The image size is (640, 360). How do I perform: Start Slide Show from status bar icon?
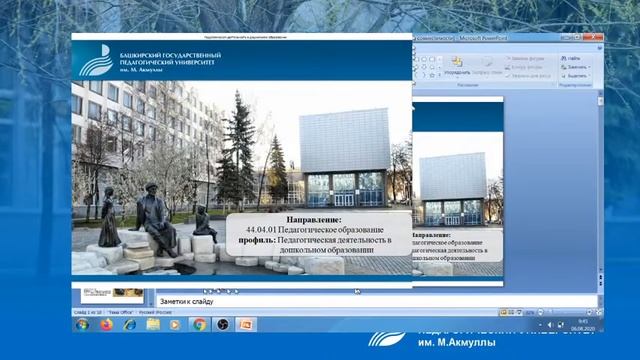[x=519, y=312]
